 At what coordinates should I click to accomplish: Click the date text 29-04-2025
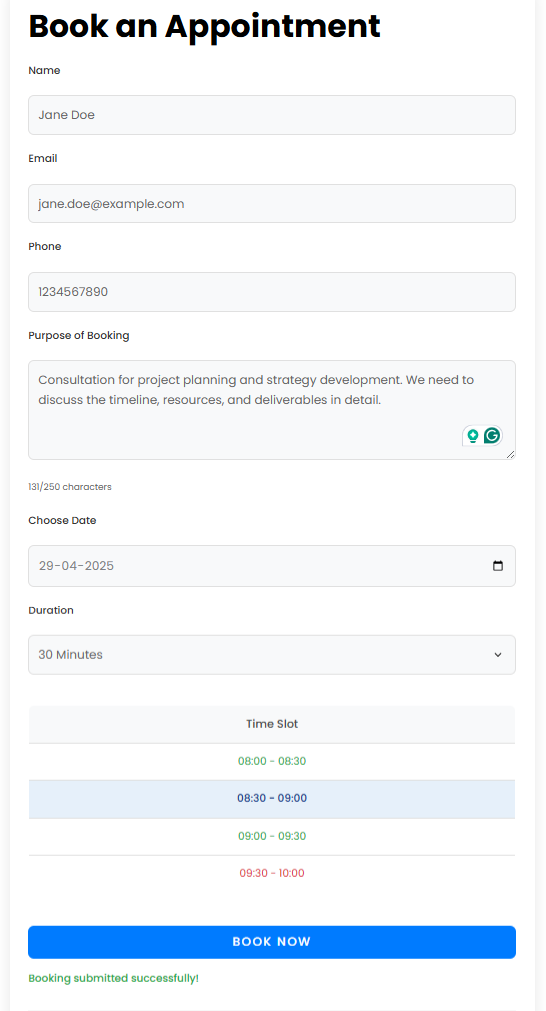(x=76, y=566)
